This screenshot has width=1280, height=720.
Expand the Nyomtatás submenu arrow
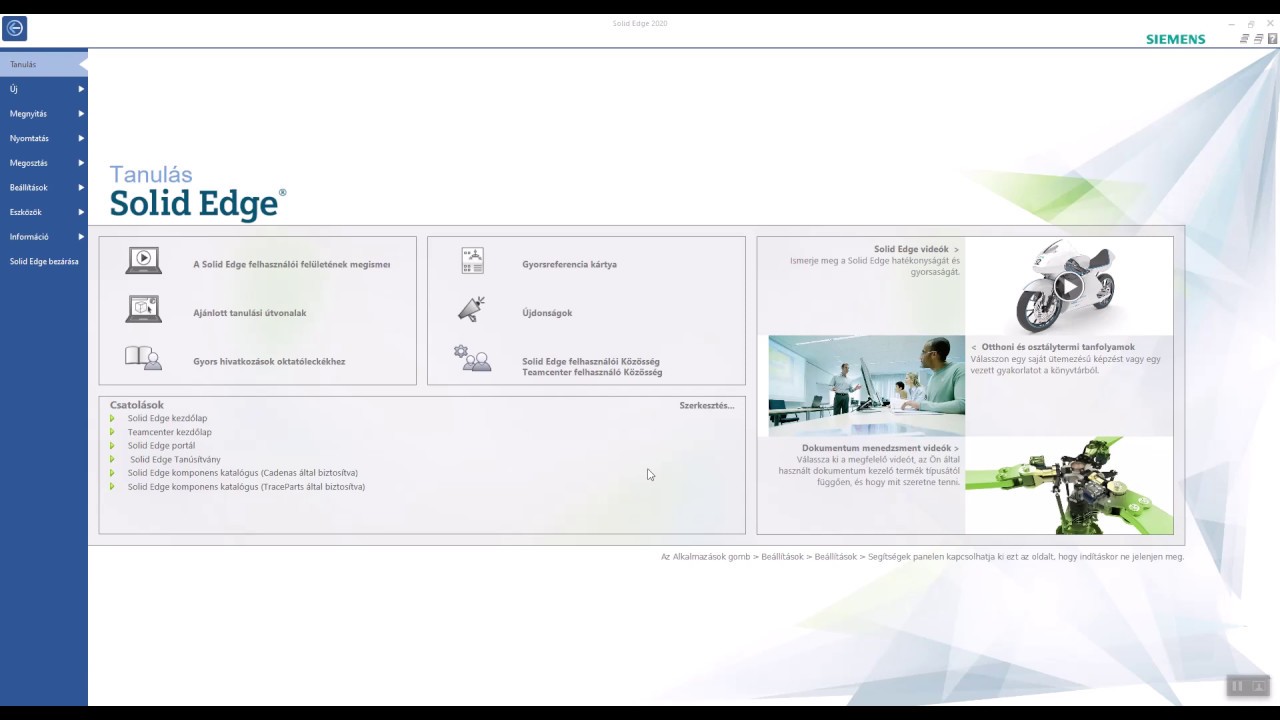pos(81,138)
